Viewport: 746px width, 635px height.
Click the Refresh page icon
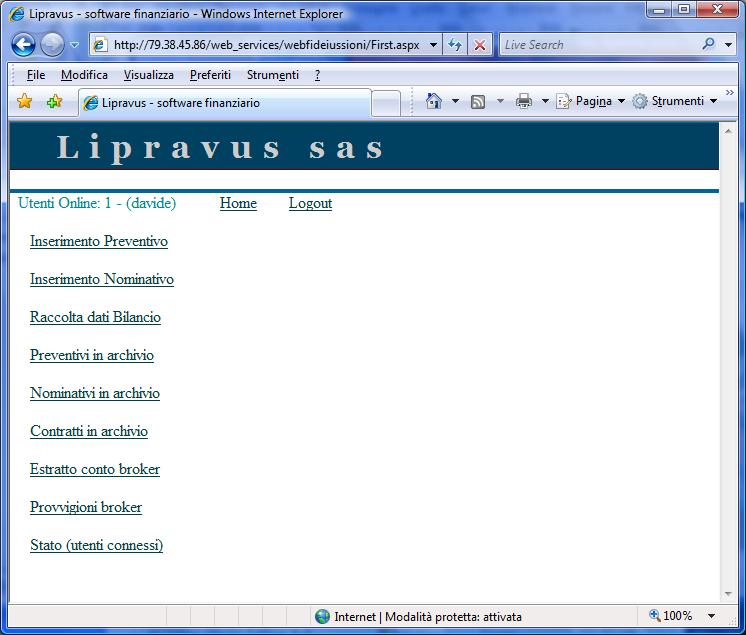455,45
